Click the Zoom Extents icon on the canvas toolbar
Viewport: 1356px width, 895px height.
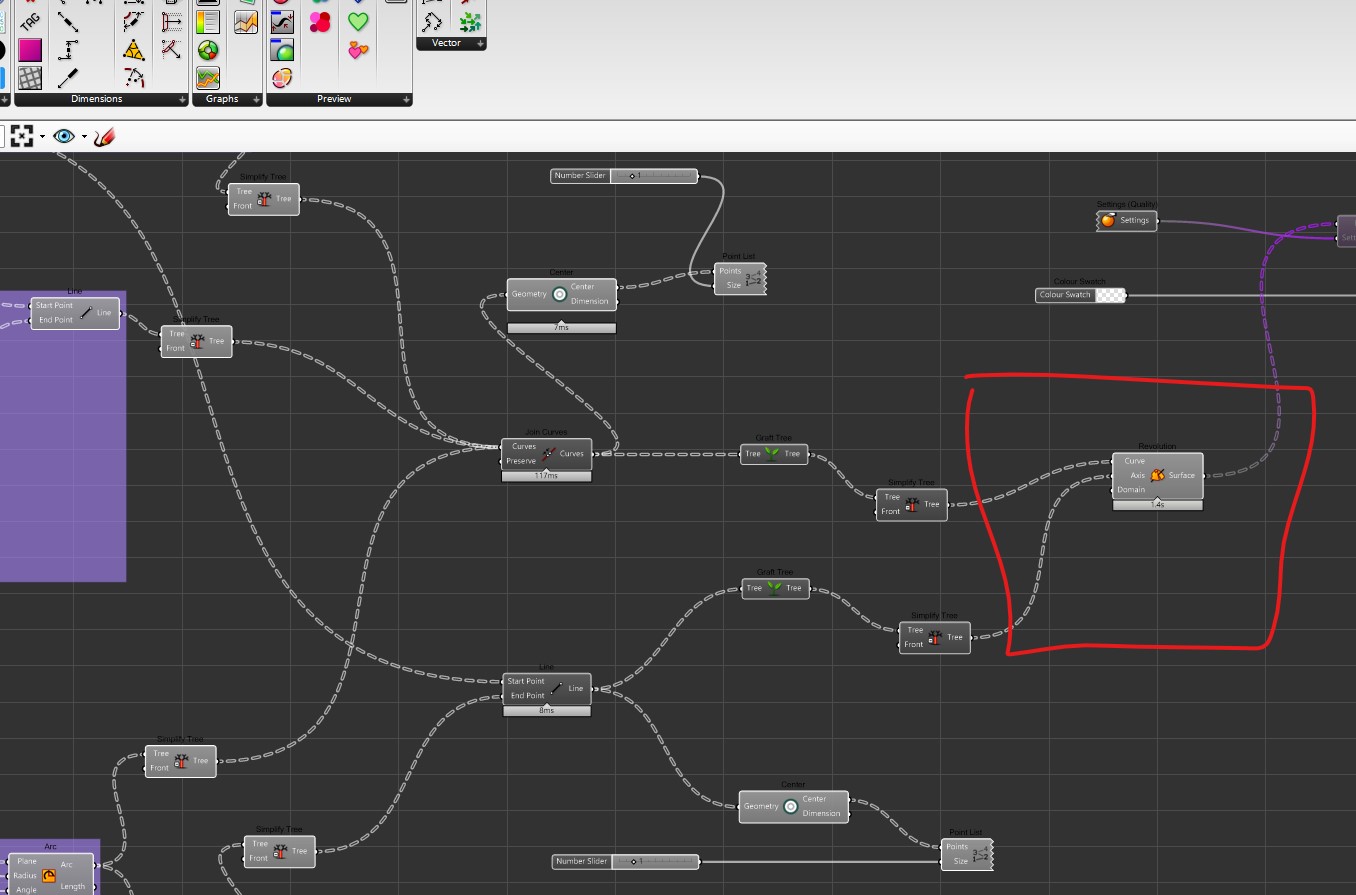(x=22, y=135)
